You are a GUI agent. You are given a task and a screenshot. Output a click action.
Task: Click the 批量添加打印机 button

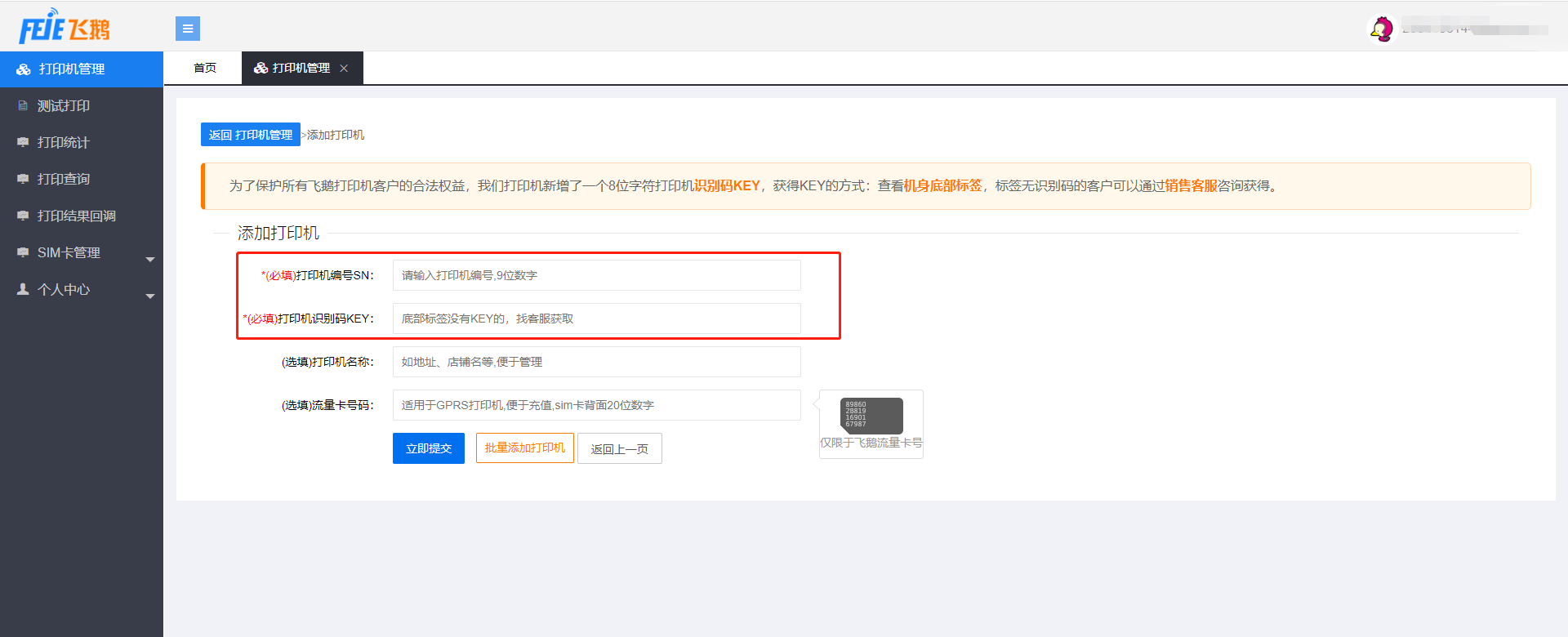click(x=524, y=448)
